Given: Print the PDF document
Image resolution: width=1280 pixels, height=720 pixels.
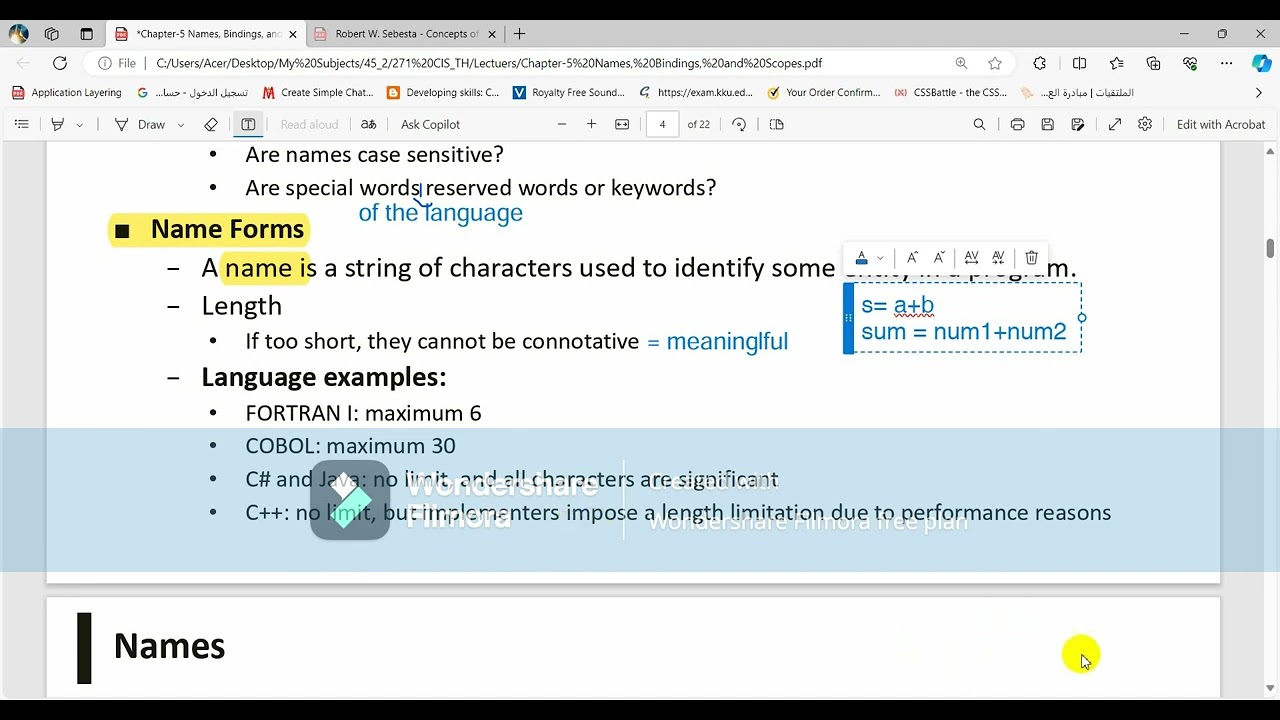Looking at the screenshot, I should [x=1017, y=125].
